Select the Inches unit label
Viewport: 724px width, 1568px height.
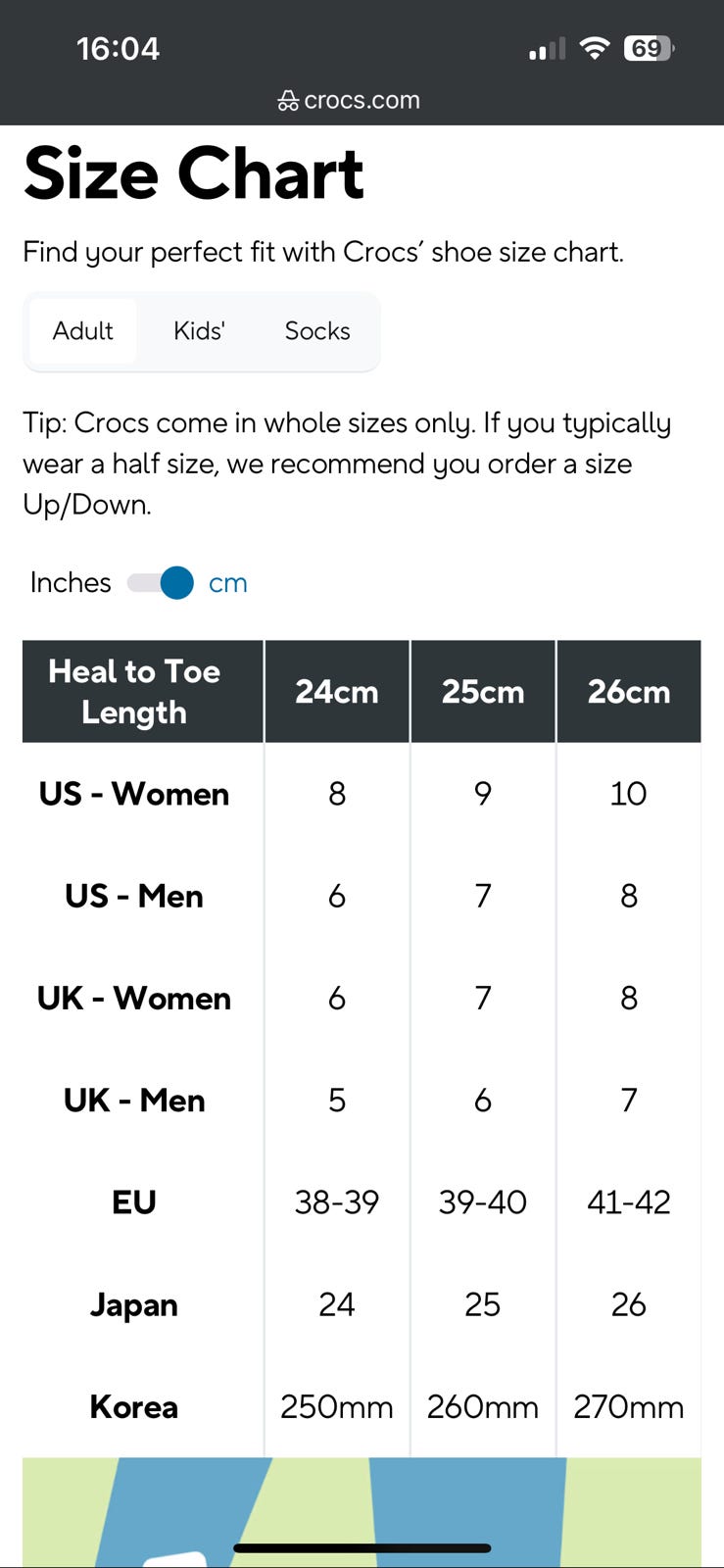click(x=71, y=582)
